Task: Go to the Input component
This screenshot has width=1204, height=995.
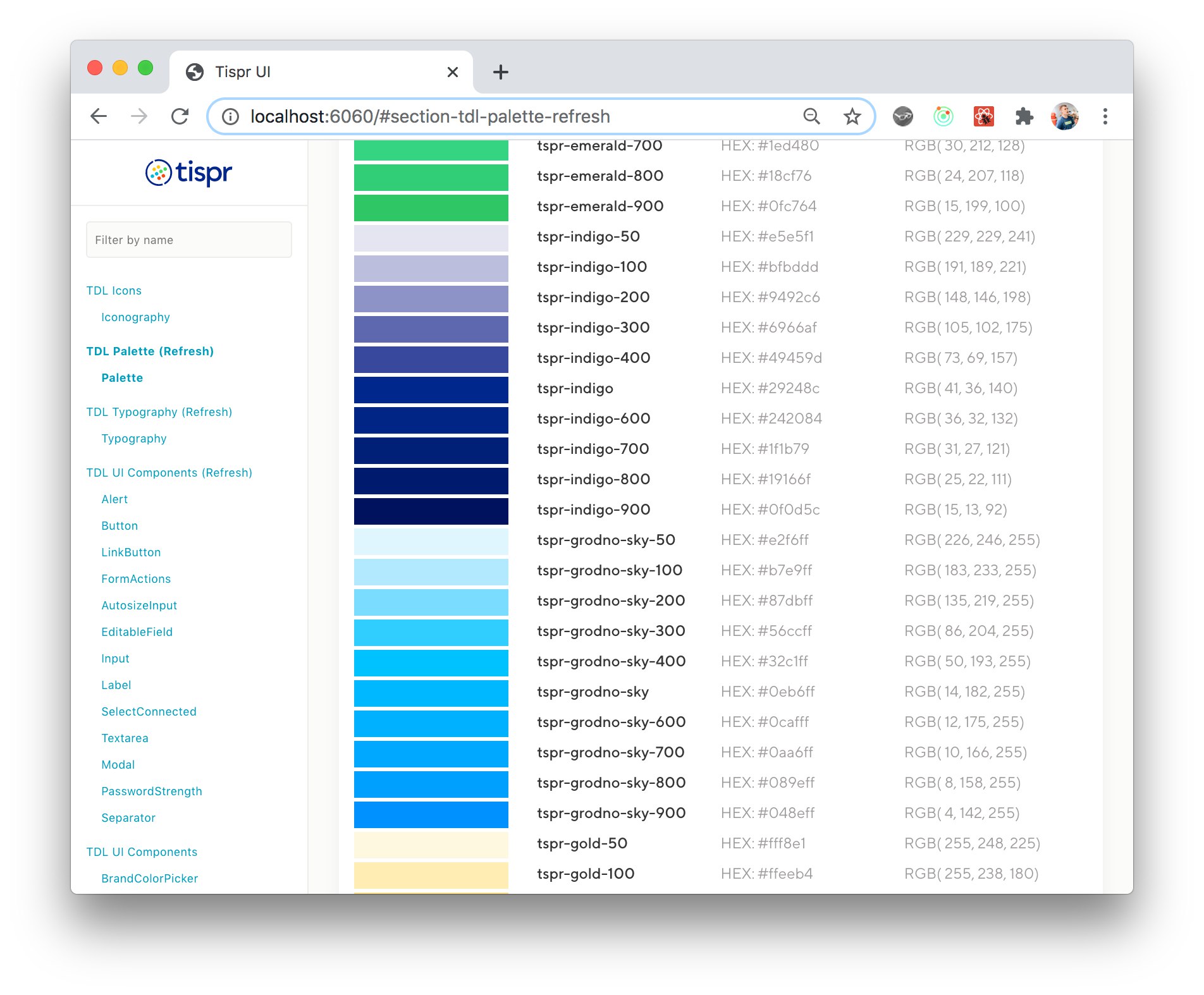Action: tap(115, 659)
